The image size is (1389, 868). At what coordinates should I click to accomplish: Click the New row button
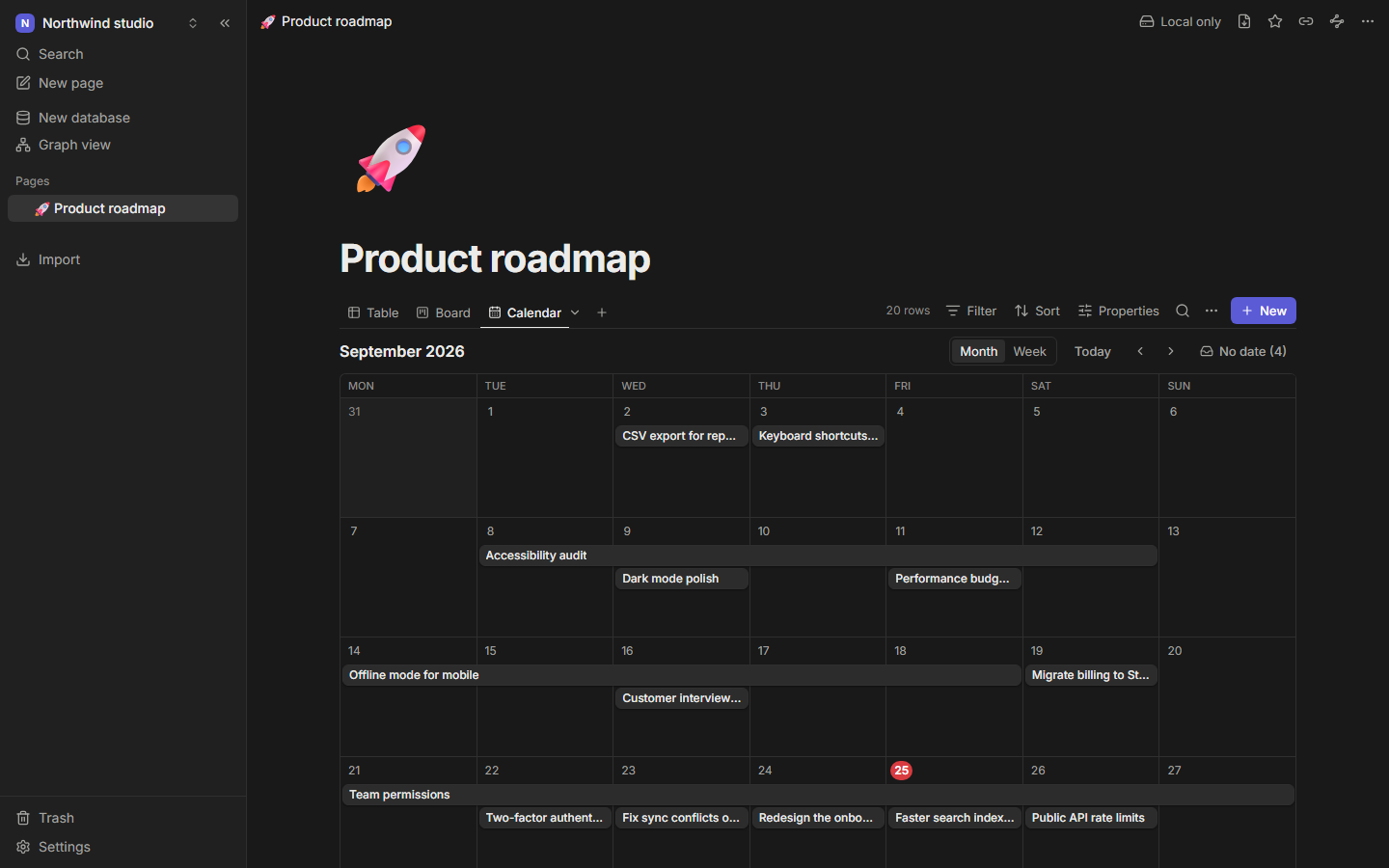click(1264, 311)
